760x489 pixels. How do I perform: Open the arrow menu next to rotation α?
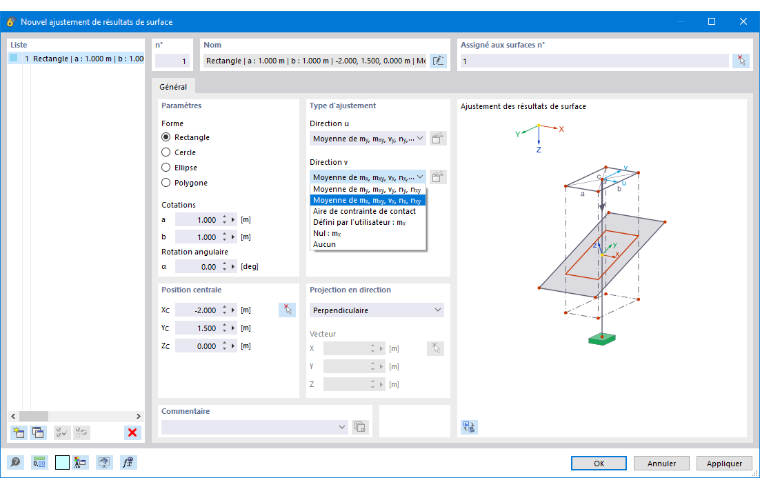[233, 267]
